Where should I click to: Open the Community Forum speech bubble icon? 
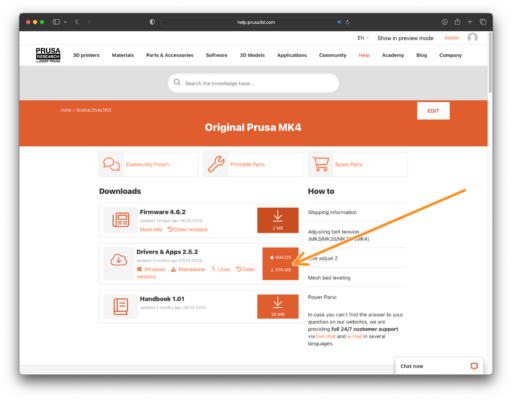(x=111, y=164)
